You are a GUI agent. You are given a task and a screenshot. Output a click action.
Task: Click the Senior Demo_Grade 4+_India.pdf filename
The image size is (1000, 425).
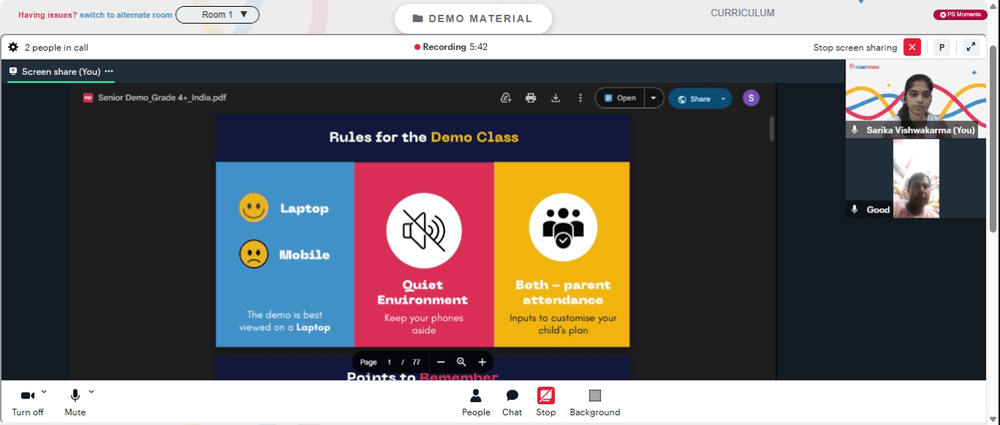162,98
